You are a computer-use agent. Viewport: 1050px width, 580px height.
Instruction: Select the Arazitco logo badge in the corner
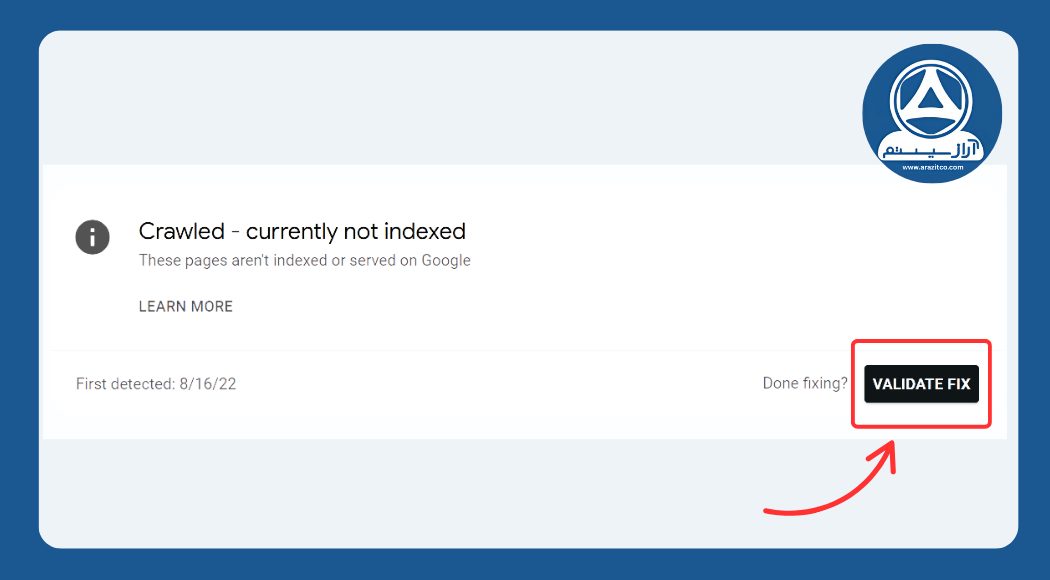pyautogui.click(x=931, y=112)
